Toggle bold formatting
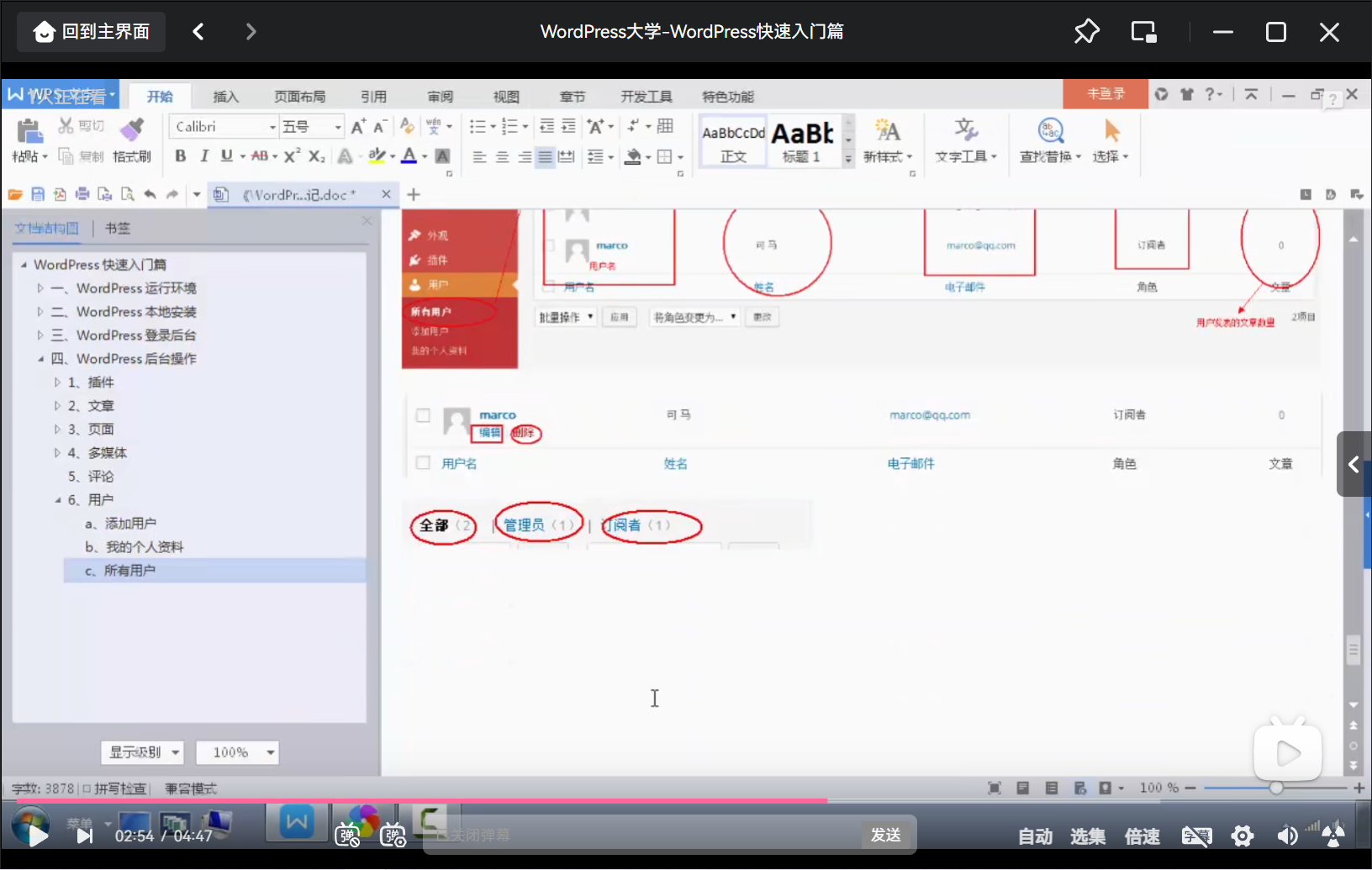The width and height of the screenshot is (1372, 870). [181, 156]
